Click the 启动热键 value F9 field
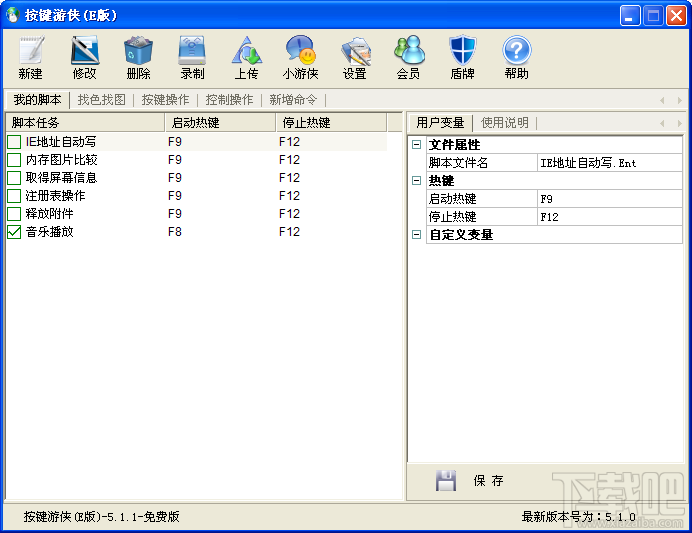This screenshot has height=533, width=692. point(610,199)
